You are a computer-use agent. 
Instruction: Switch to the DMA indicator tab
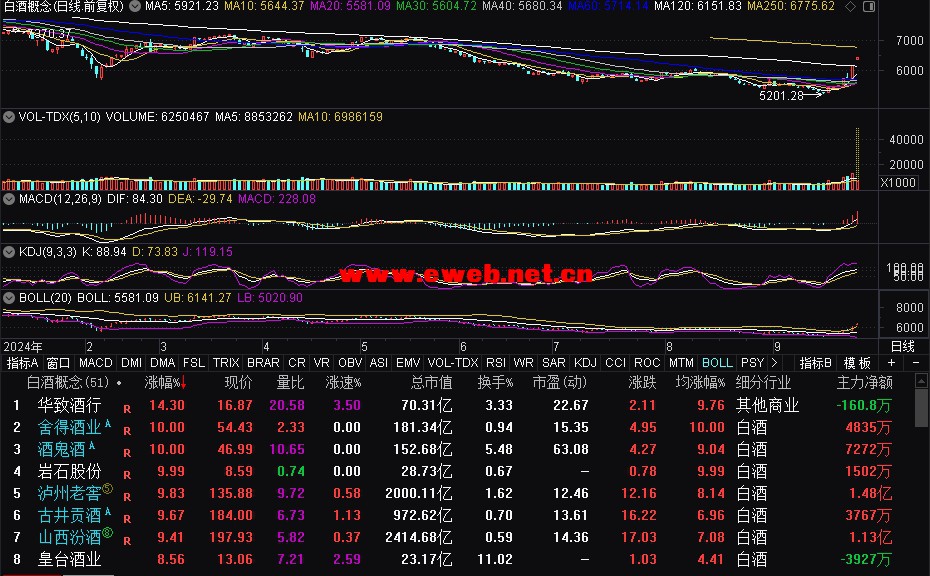pos(163,362)
